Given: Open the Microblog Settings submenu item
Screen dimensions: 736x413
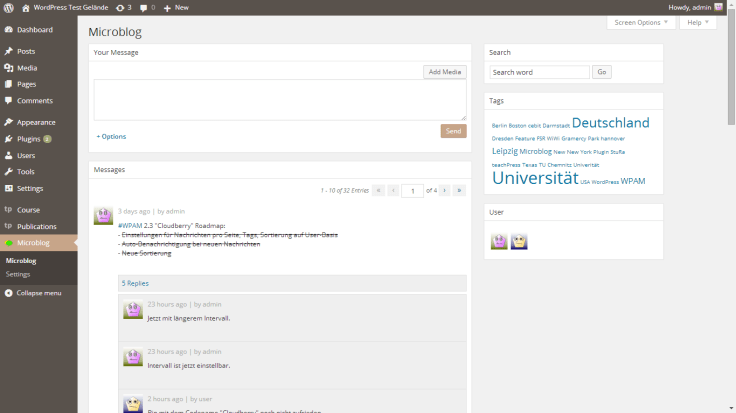Looking at the screenshot, I should [x=18, y=275].
